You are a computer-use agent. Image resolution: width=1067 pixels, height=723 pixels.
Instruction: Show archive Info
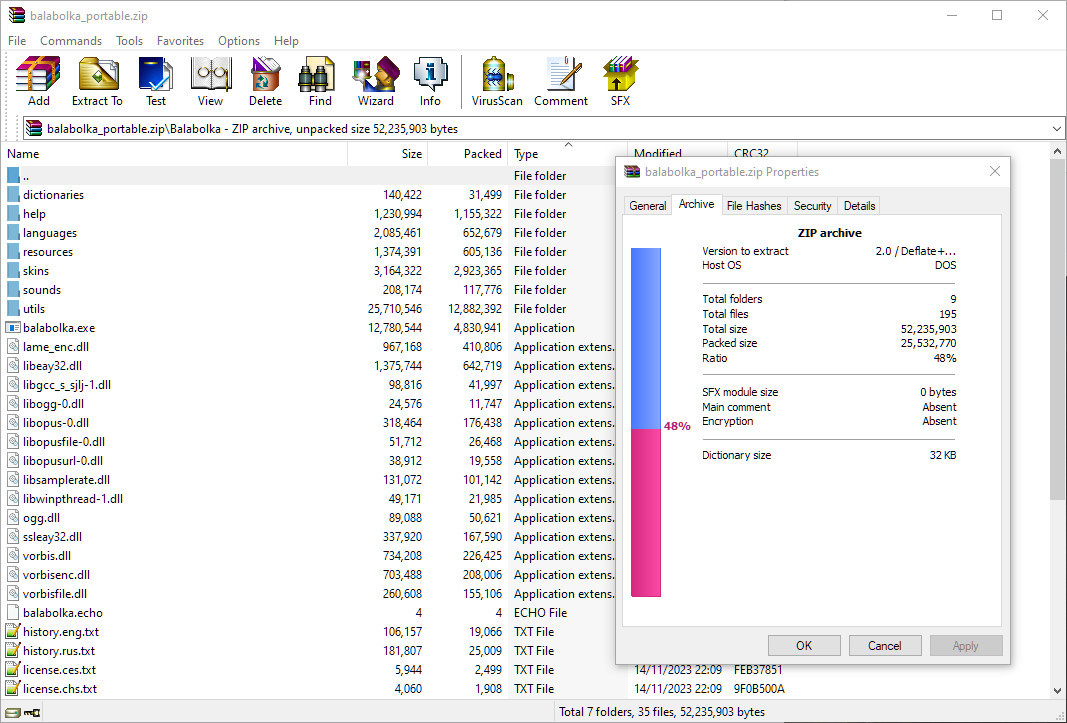[x=430, y=74]
